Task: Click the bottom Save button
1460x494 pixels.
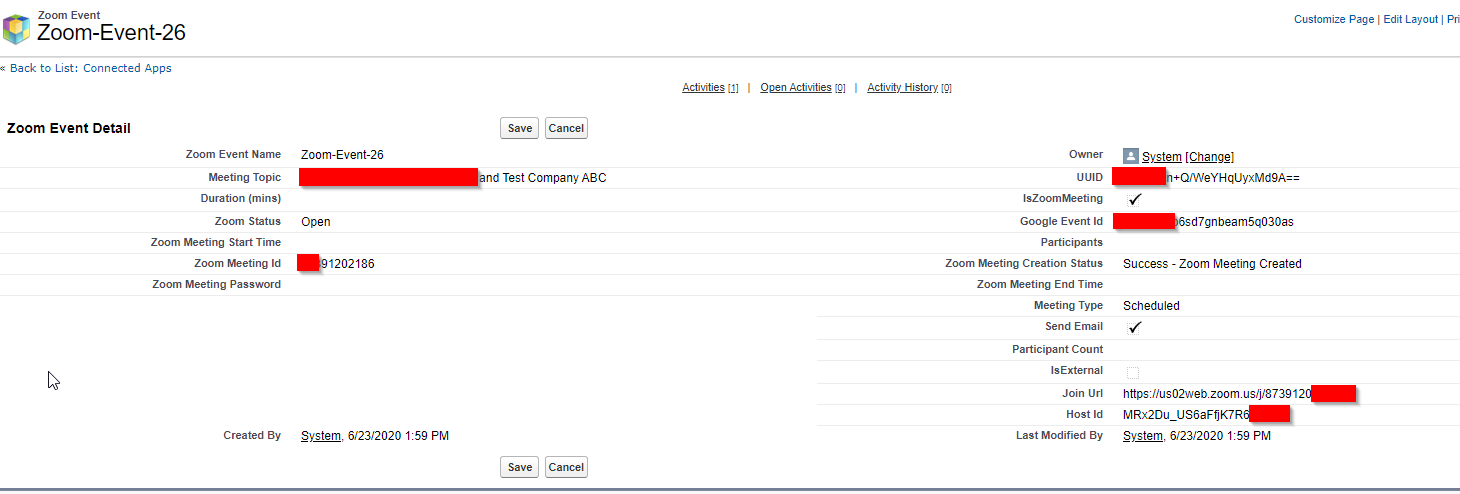Action: point(520,467)
